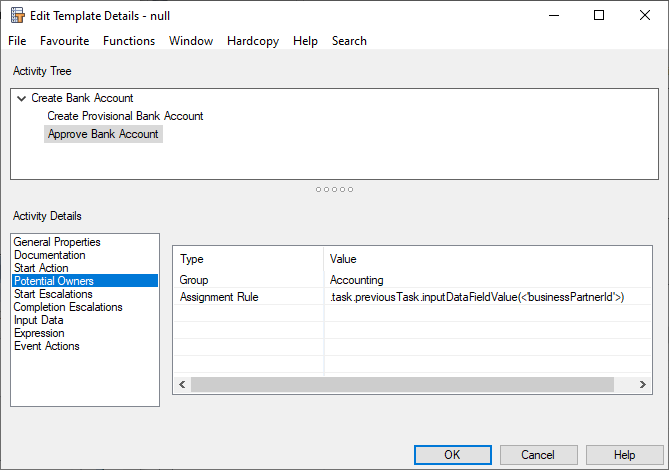The width and height of the screenshot is (669, 470).
Task: Click the Group row's Accounting value
Action: click(357, 280)
